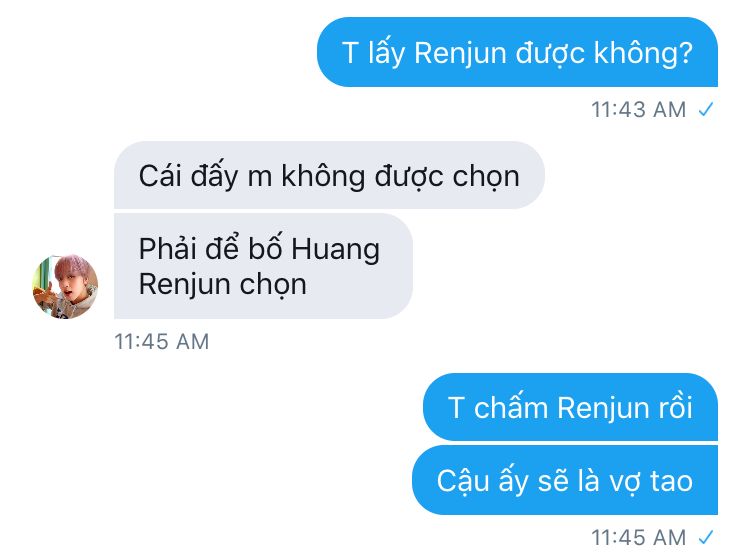The width and height of the screenshot is (750, 554).
Task: Click the delivered checkmark beside the sent 11:45 AM
Action: click(x=706, y=537)
